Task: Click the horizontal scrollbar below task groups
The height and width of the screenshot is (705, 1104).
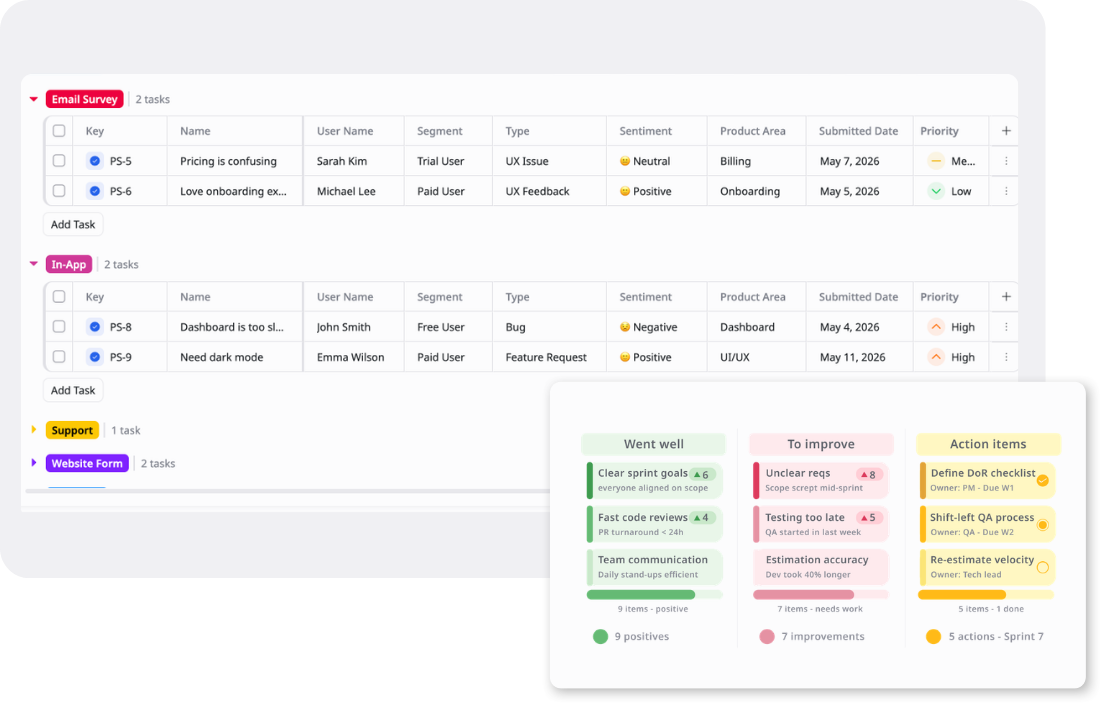Action: [287, 491]
